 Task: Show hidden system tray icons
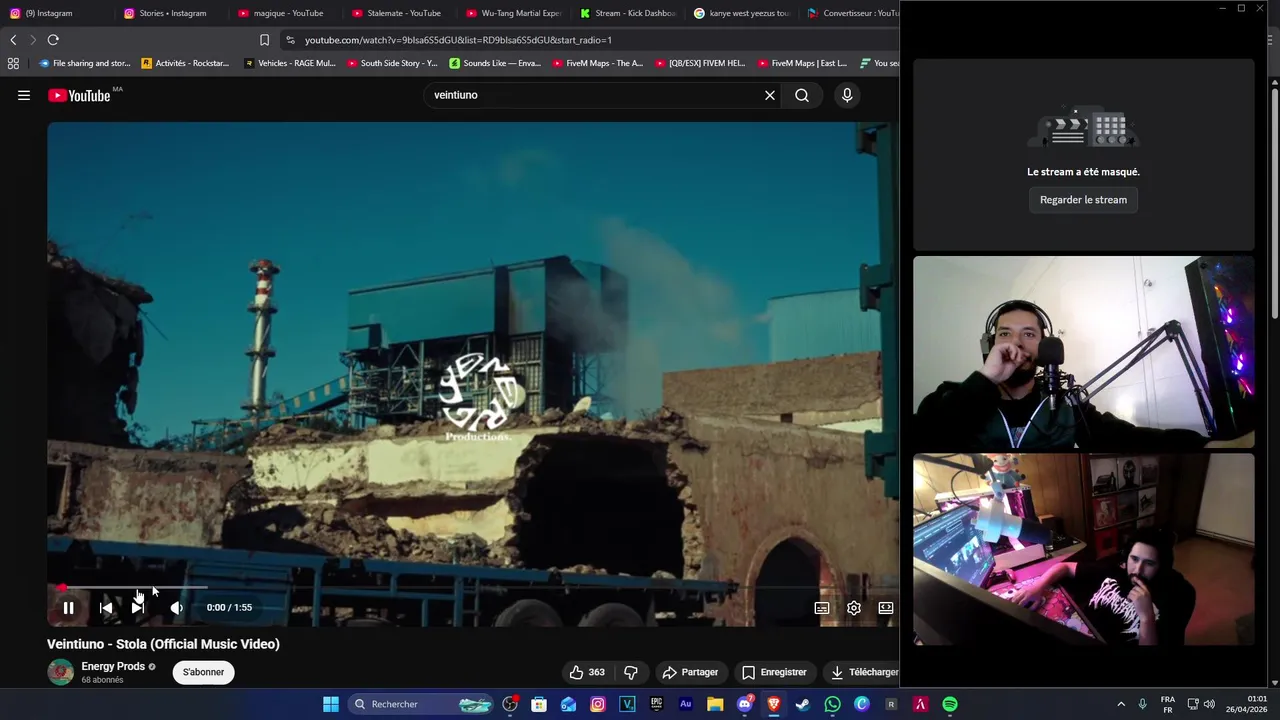1121,704
